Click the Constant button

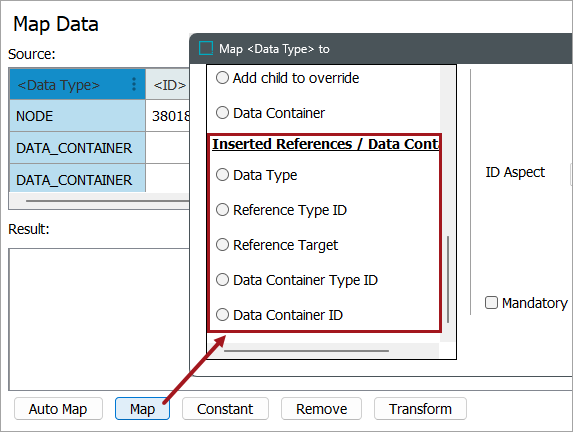225,409
